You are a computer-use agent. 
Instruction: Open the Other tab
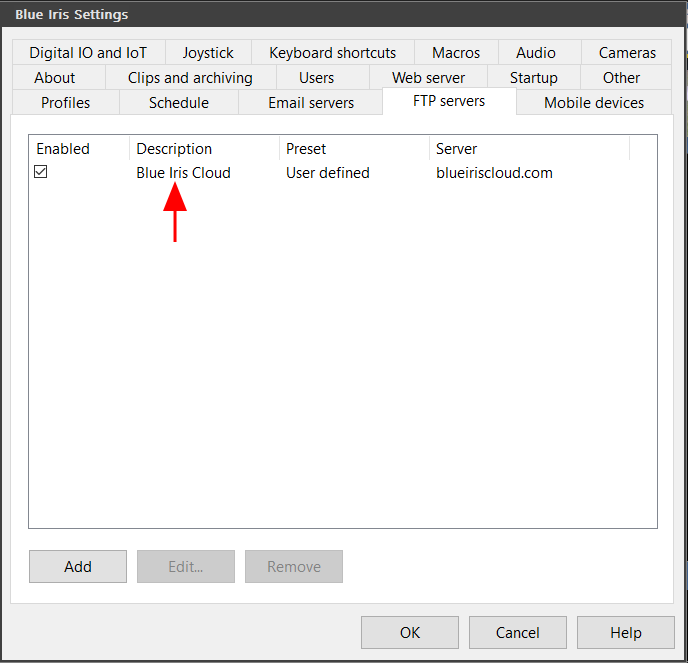[x=626, y=77]
